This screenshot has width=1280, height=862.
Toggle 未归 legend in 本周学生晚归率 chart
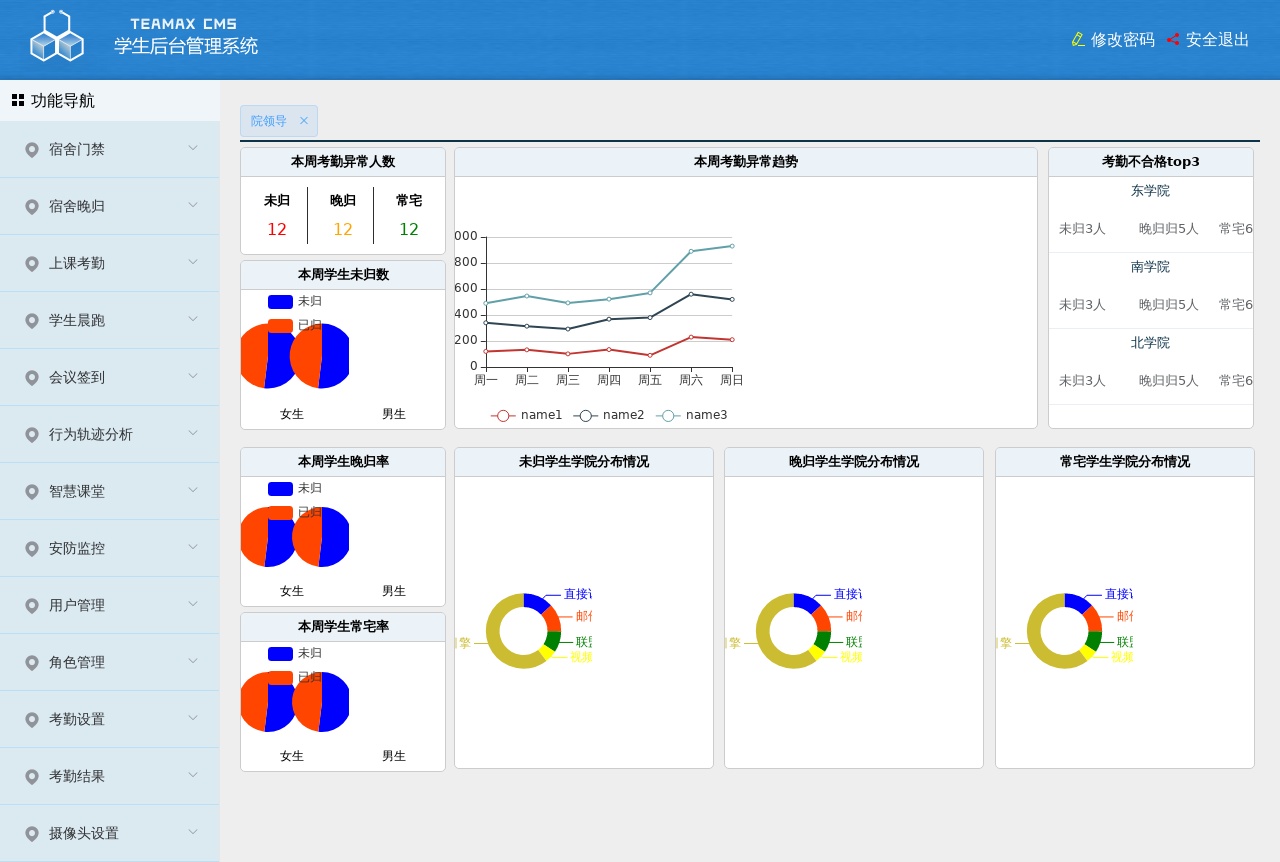tap(295, 488)
